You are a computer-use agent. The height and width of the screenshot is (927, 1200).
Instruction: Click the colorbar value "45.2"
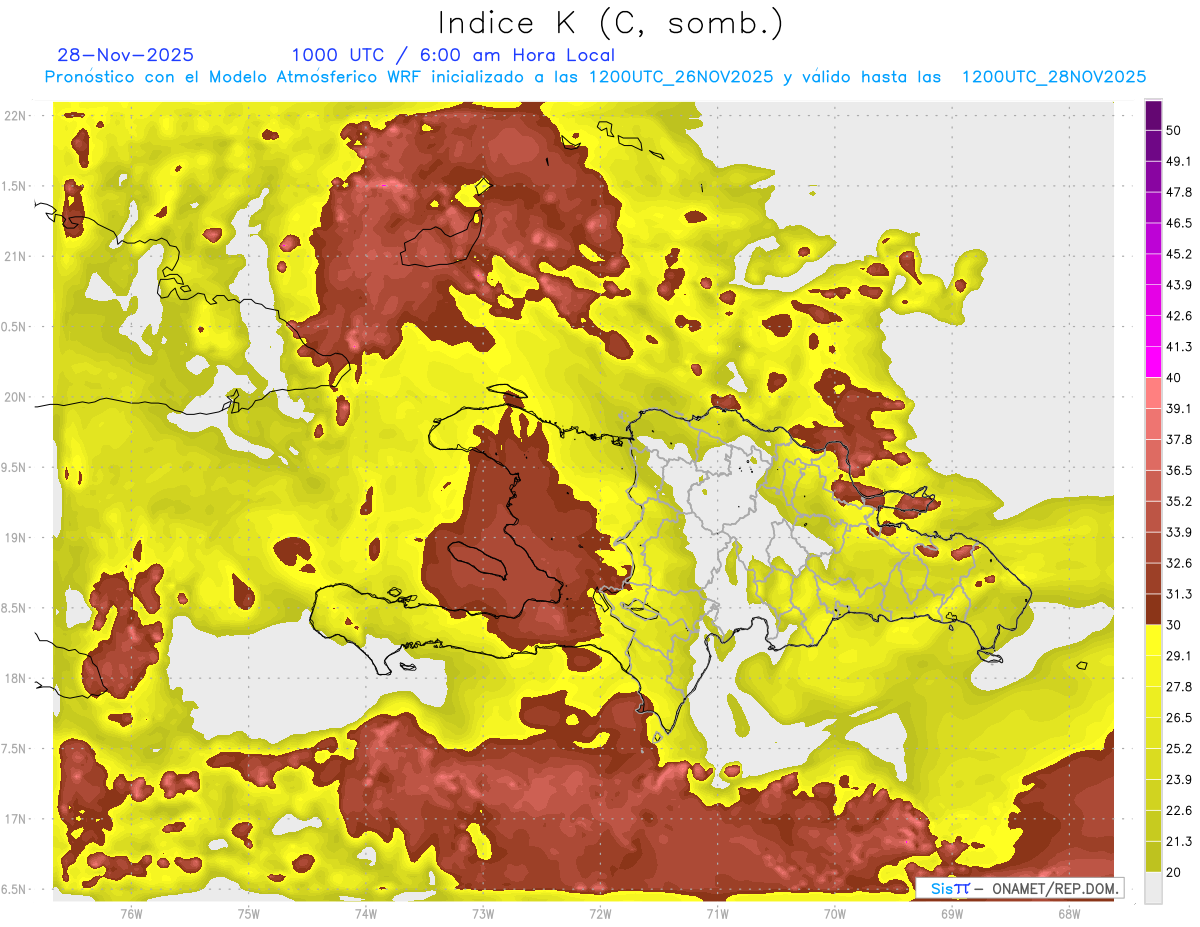(1179, 254)
